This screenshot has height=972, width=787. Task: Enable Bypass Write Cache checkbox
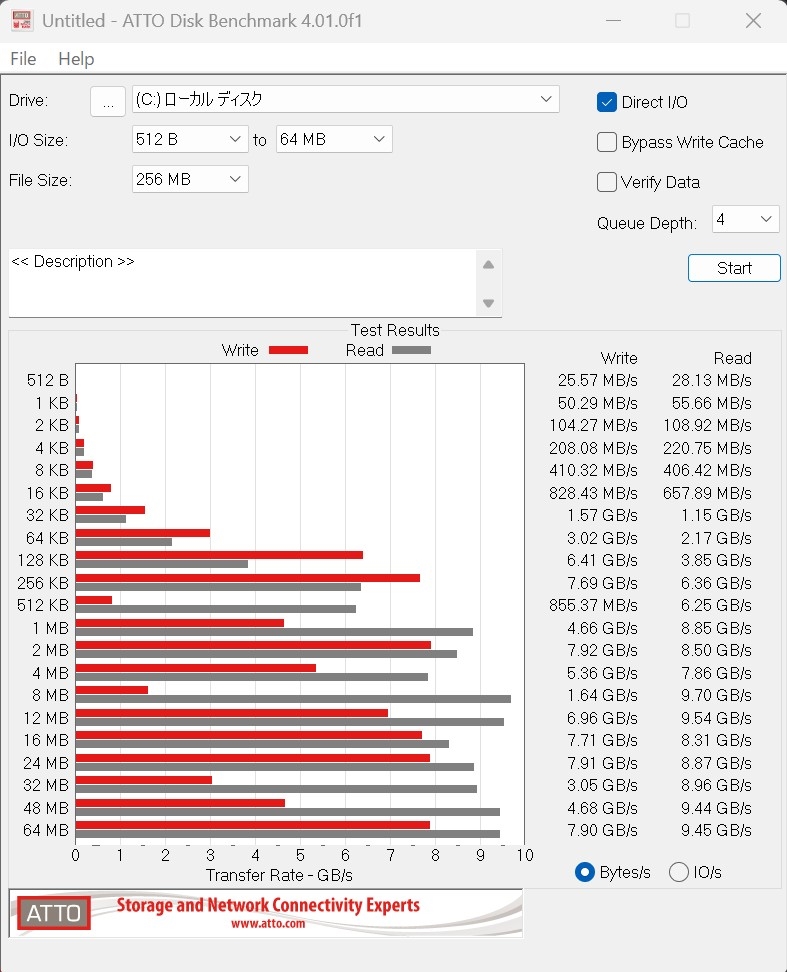(607, 142)
